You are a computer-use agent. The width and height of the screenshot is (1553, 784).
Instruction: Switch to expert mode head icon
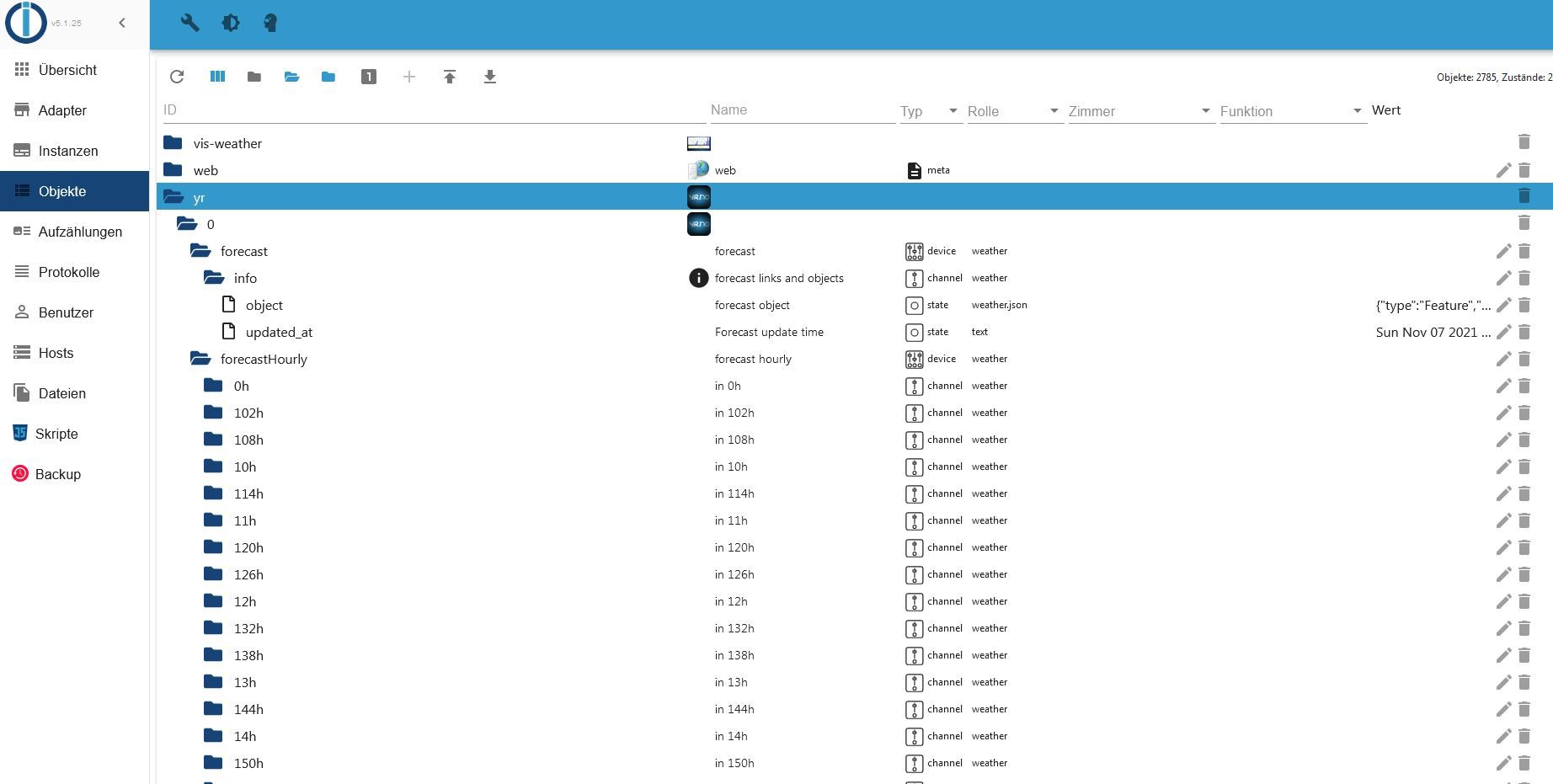[270, 23]
